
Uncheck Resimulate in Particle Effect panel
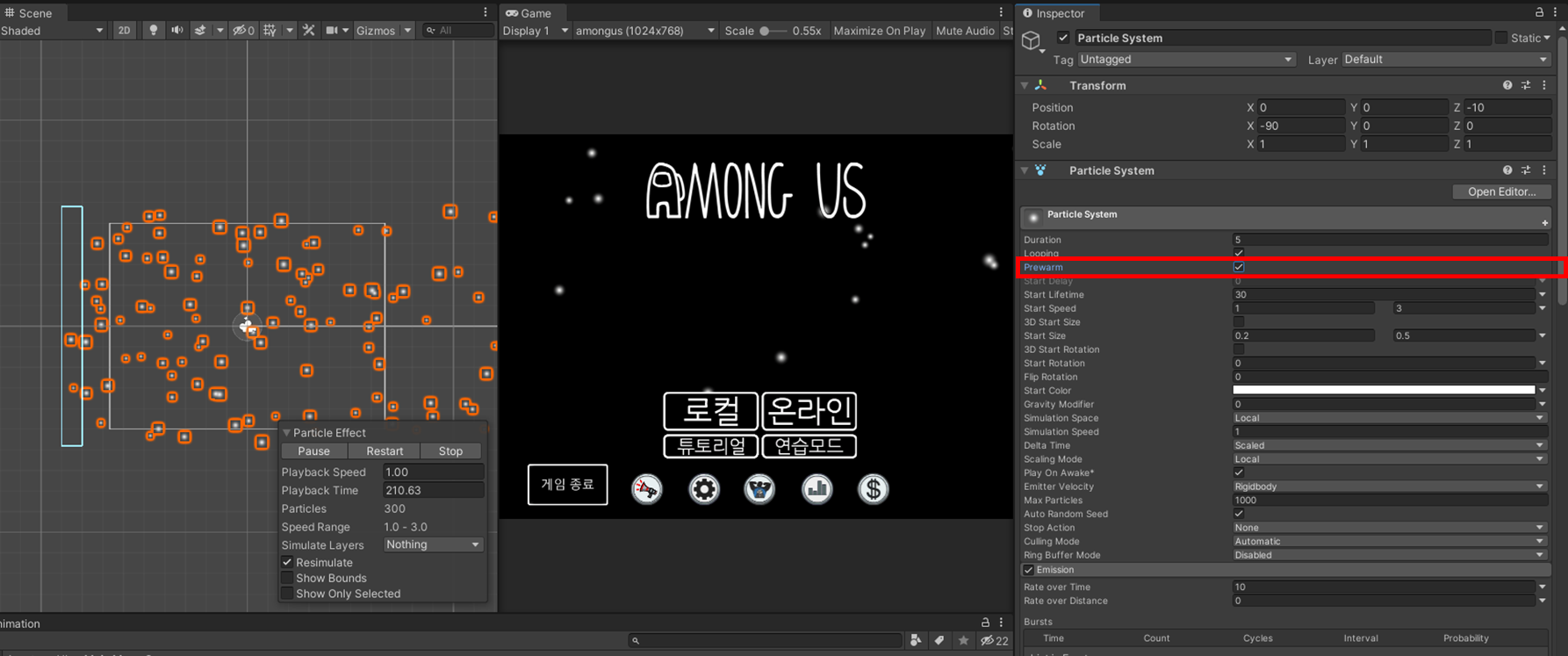point(287,562)
